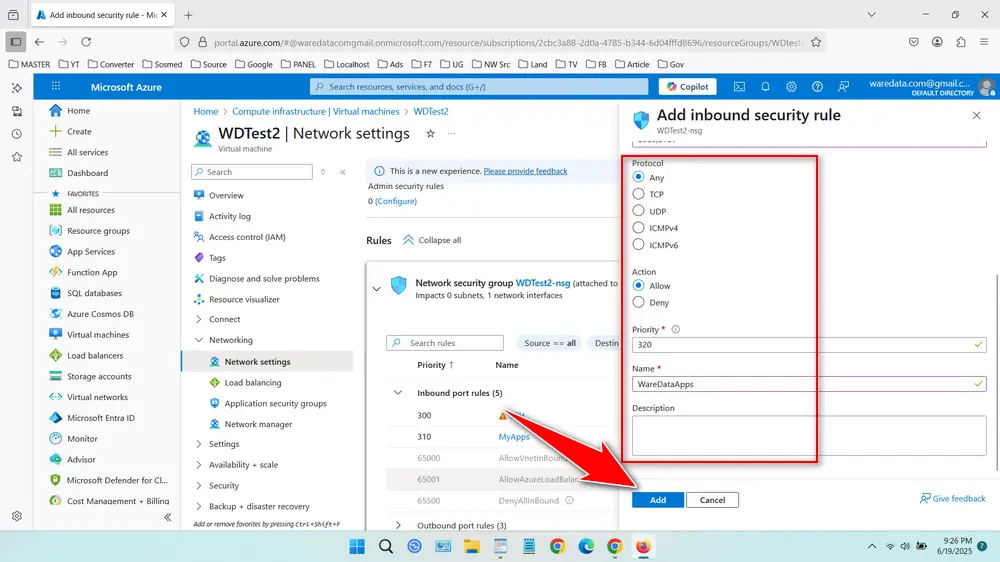
Task: Open the Azure portal menu grid icon
Action: click(56, 86)
